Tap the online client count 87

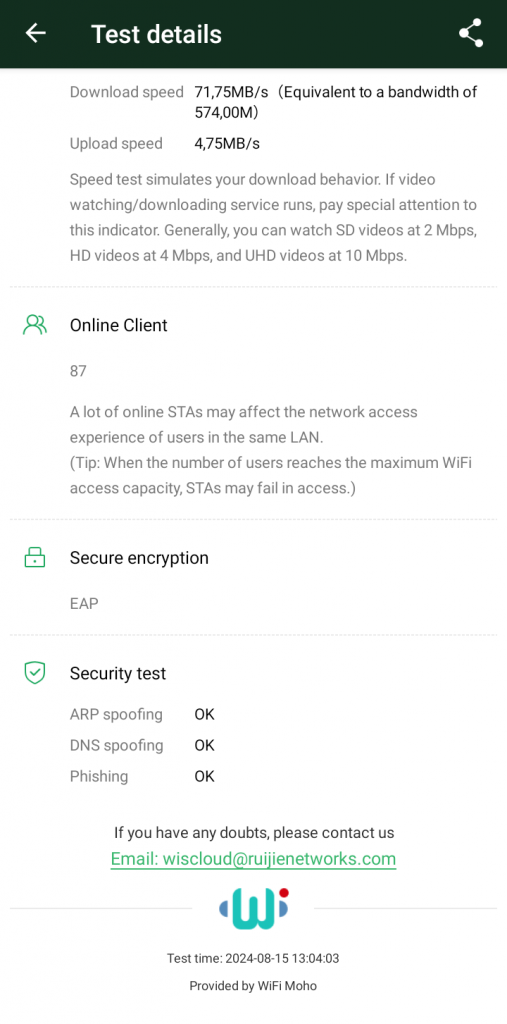78,371
